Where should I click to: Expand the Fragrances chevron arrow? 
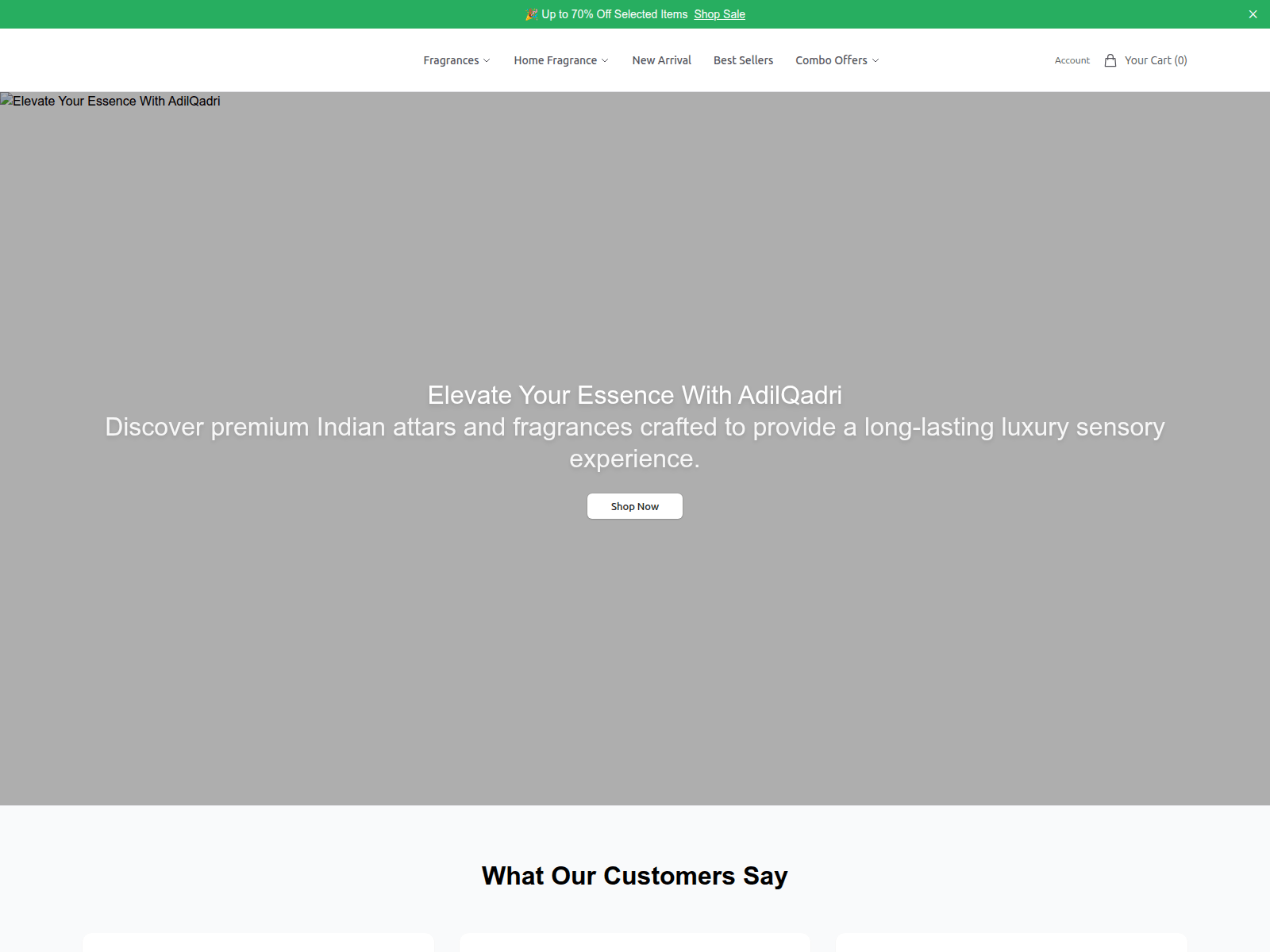pos(487,61)
